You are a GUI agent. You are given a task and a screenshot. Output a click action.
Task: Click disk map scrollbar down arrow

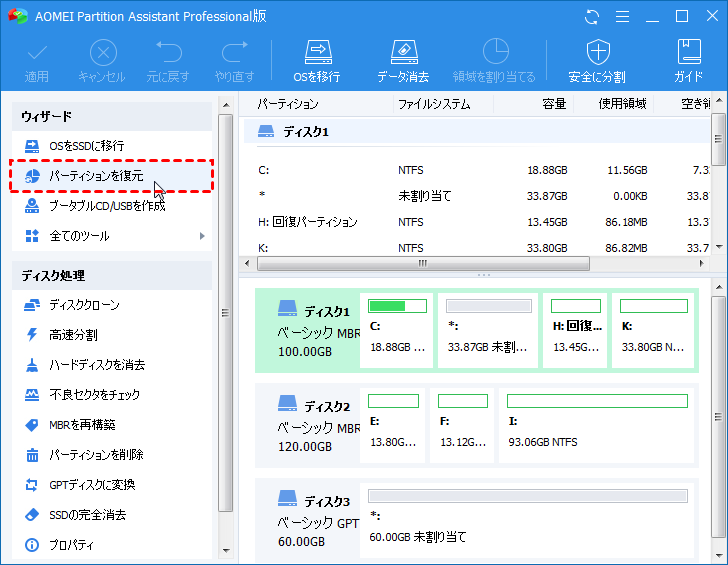click(719, 555)
